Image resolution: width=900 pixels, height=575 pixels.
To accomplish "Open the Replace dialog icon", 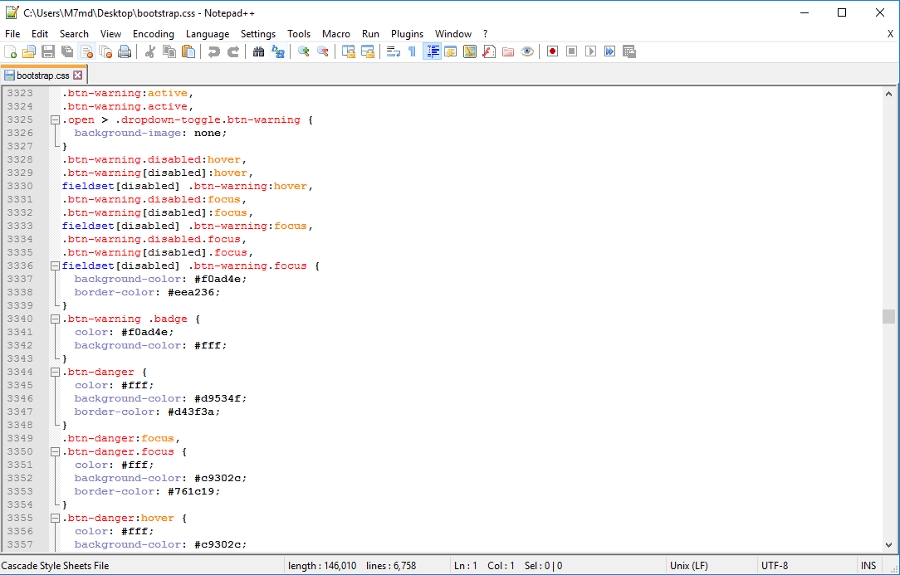I will click(x=278, y=52).
